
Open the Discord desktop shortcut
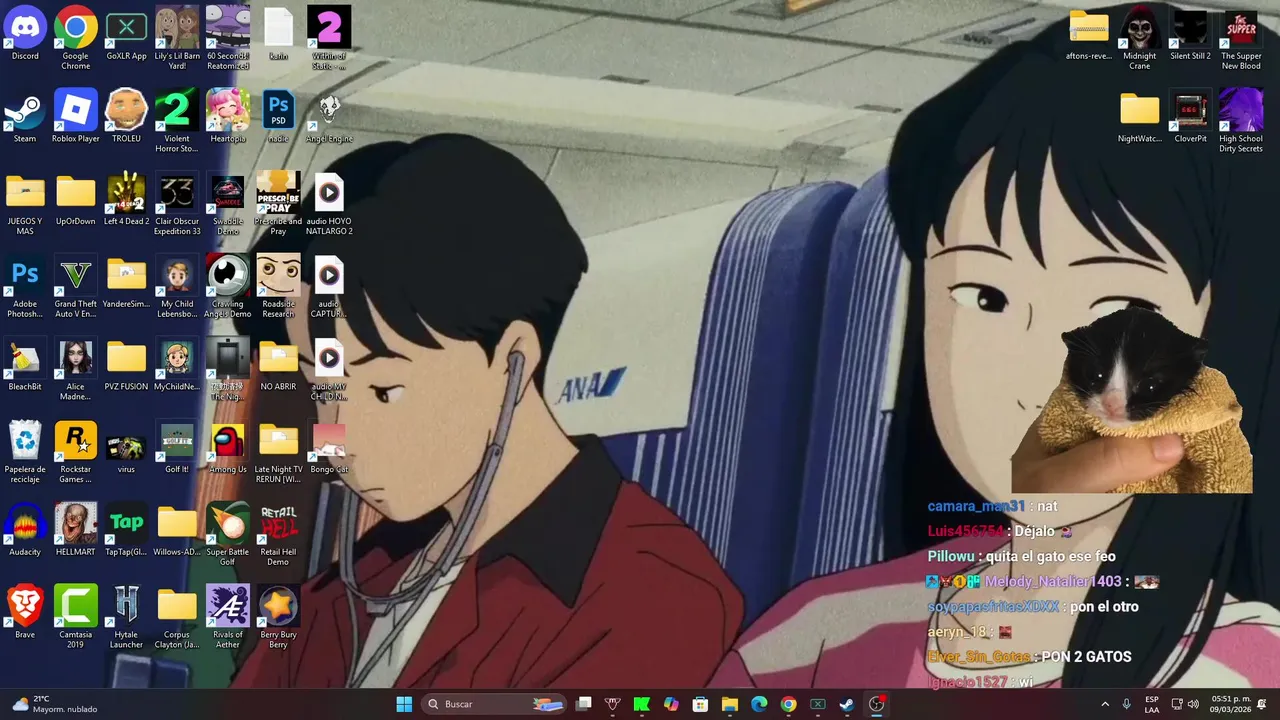pos(25,34)
